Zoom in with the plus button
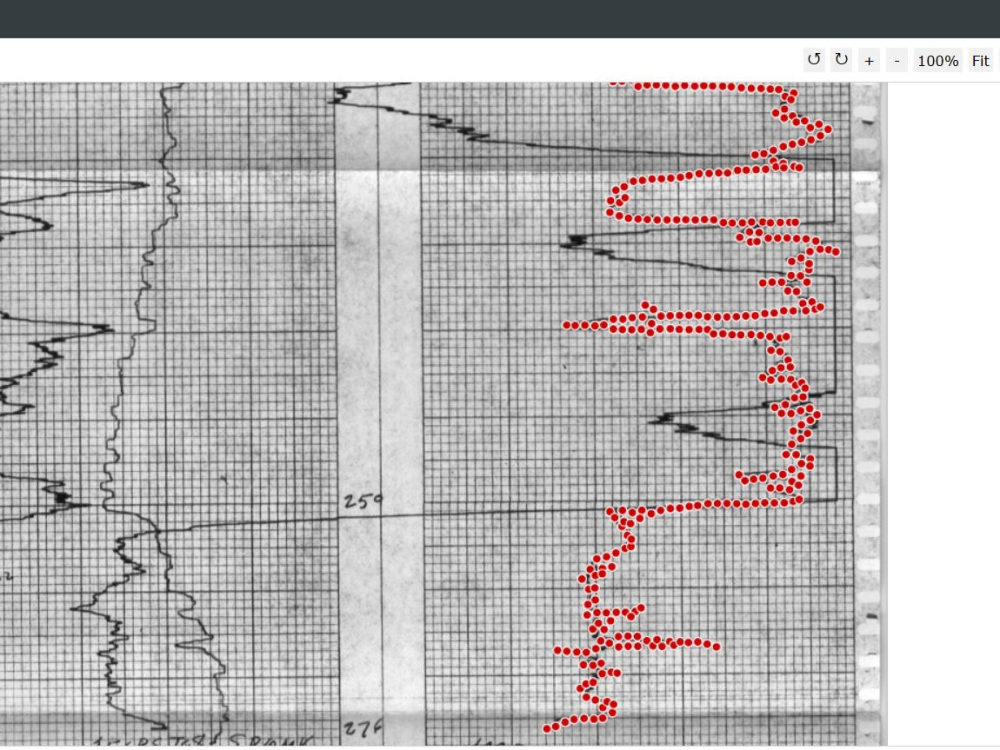Viewport: 1000px width, 750px height. [x=869, y=61]
